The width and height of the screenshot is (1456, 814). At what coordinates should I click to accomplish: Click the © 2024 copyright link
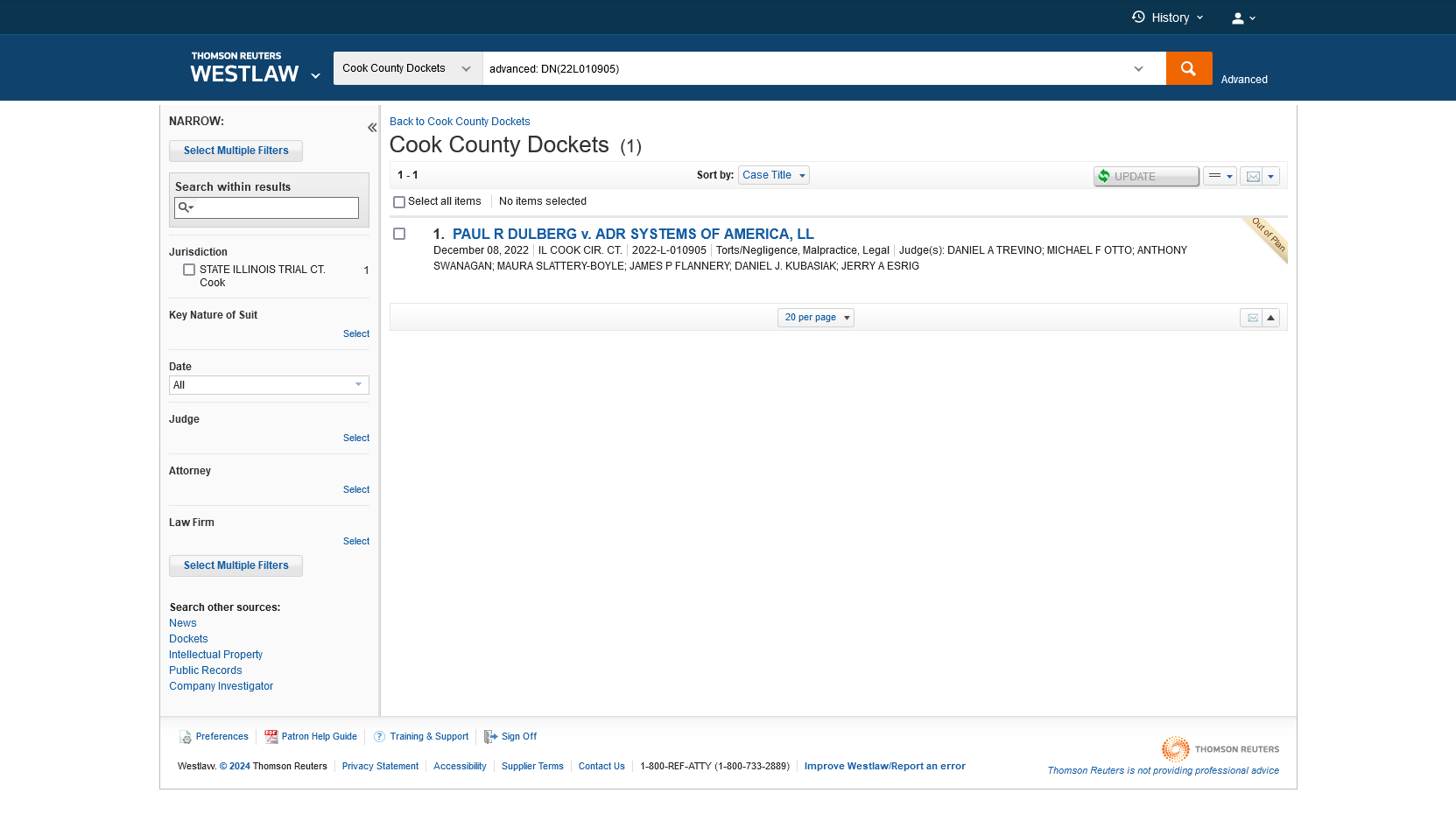pyautogui.click(x=235, y=767)
